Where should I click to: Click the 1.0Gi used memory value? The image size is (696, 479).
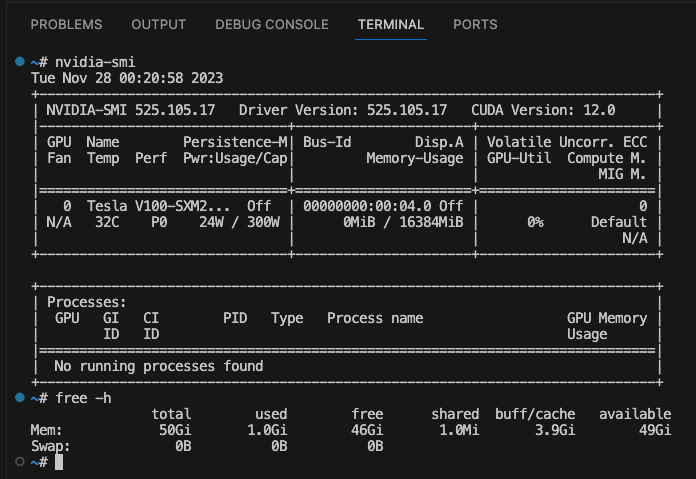[x=267, y=430]
